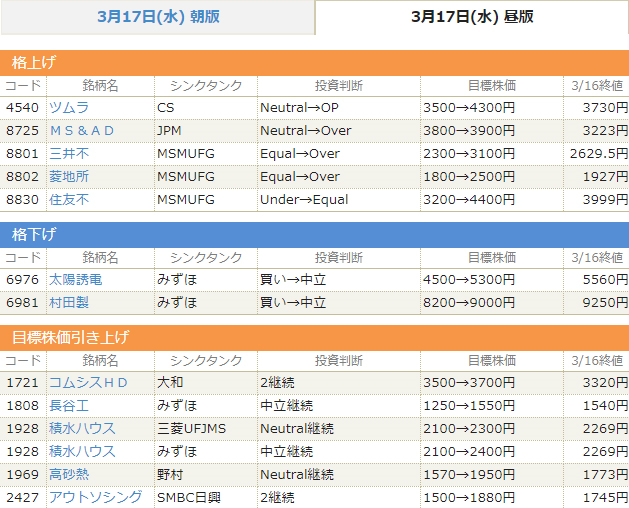Click code 1808 cell

(22, 406)
